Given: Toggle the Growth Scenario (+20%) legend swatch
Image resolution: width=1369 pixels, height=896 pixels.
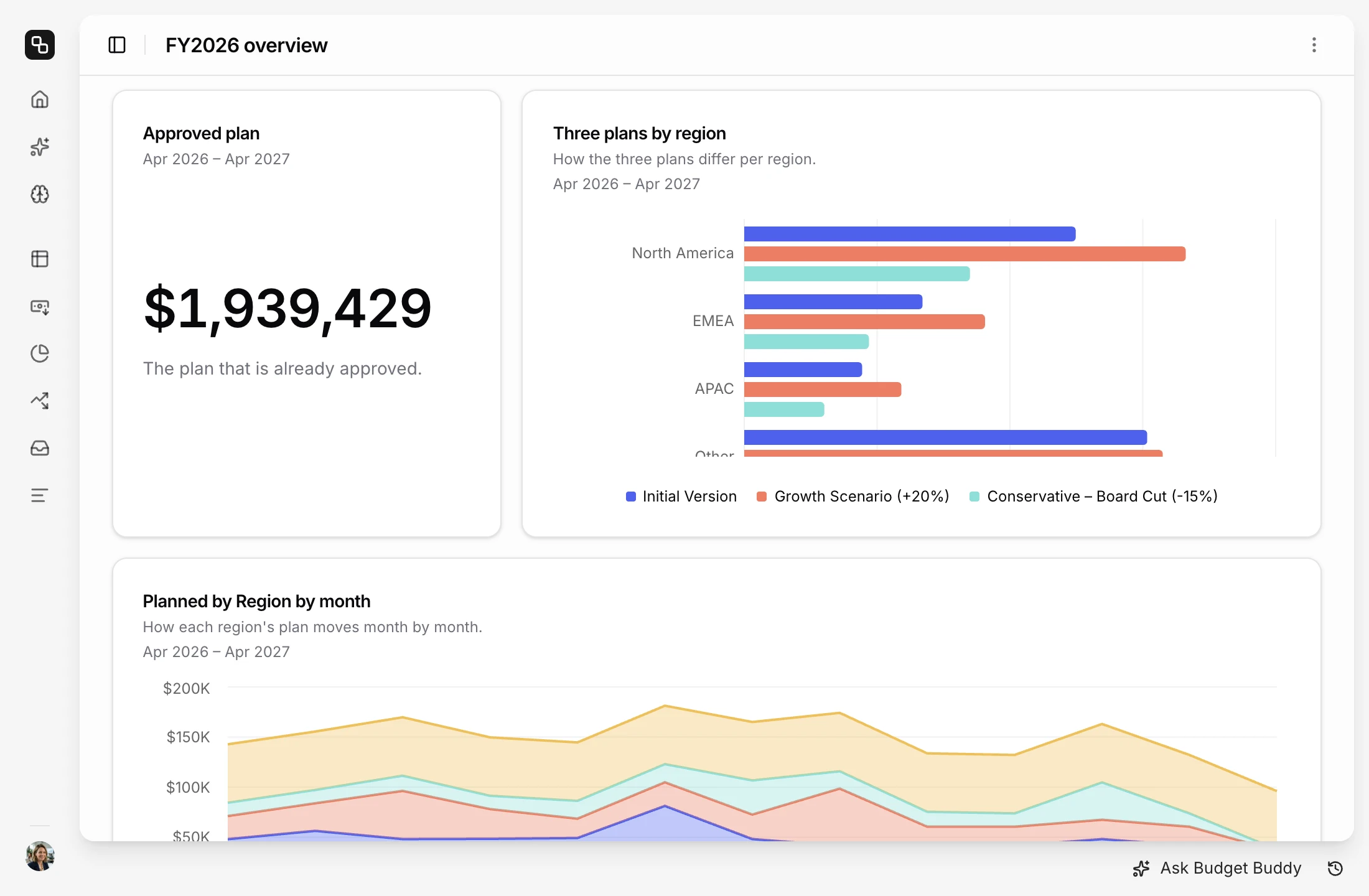Looking at the screenshot, I should pyautogui.click(x=762, y=497).
